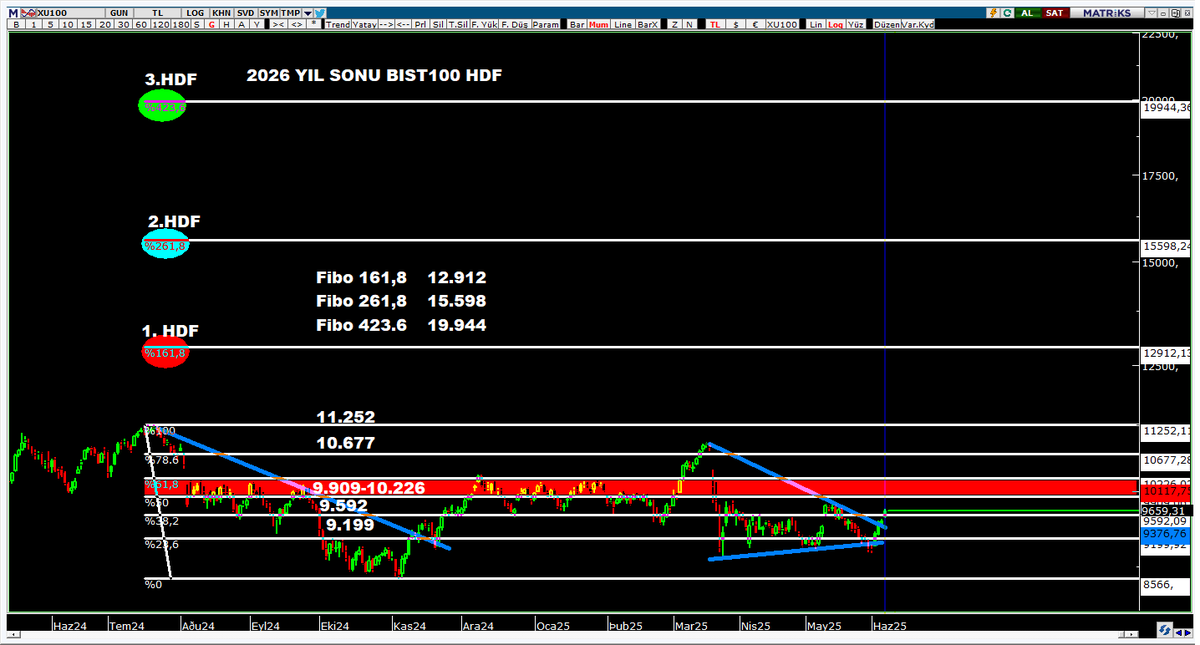Click the blue refresh arrows icon at bottom right
Screen dimensions: 1200x645
point(1165,630)
